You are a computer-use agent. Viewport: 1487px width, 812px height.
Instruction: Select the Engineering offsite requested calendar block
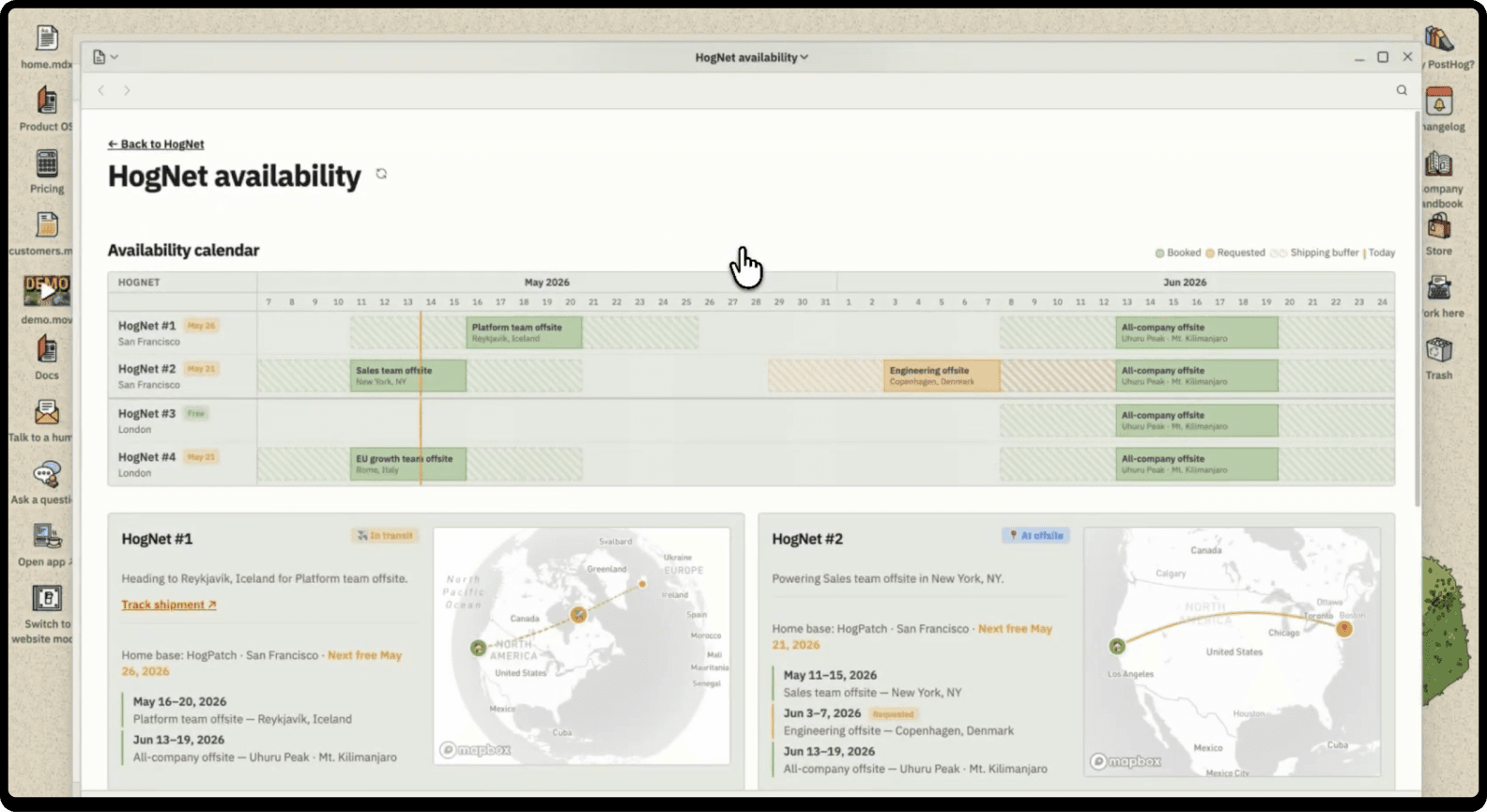942,375
